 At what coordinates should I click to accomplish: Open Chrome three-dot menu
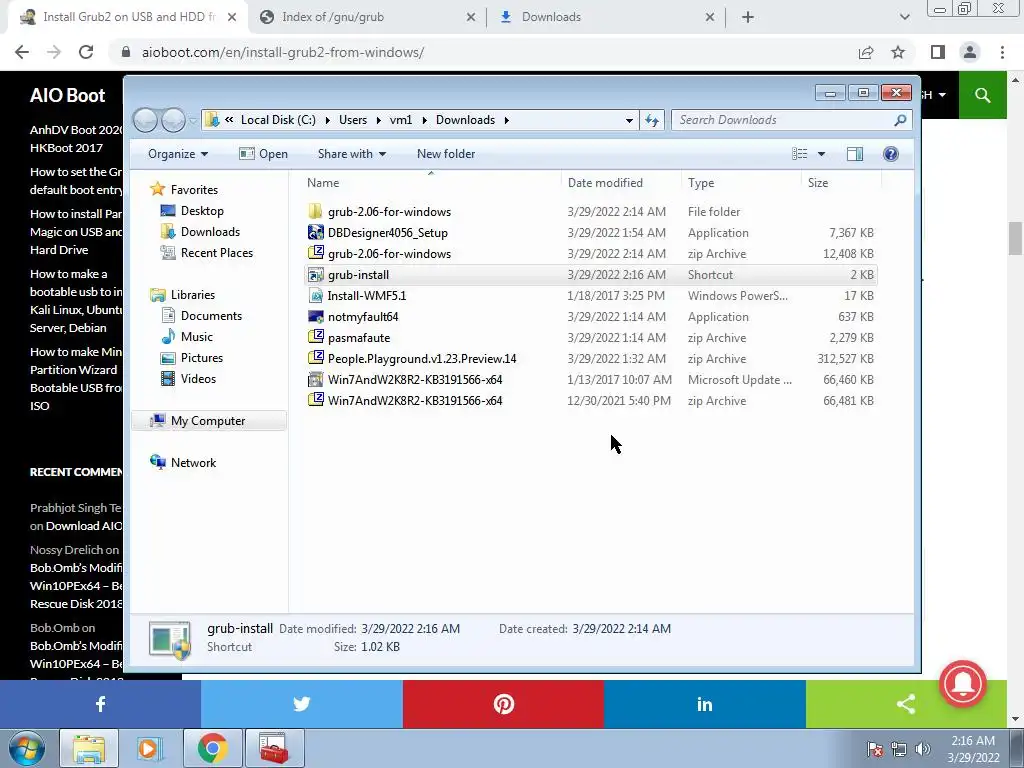(x=1002, y=52)
